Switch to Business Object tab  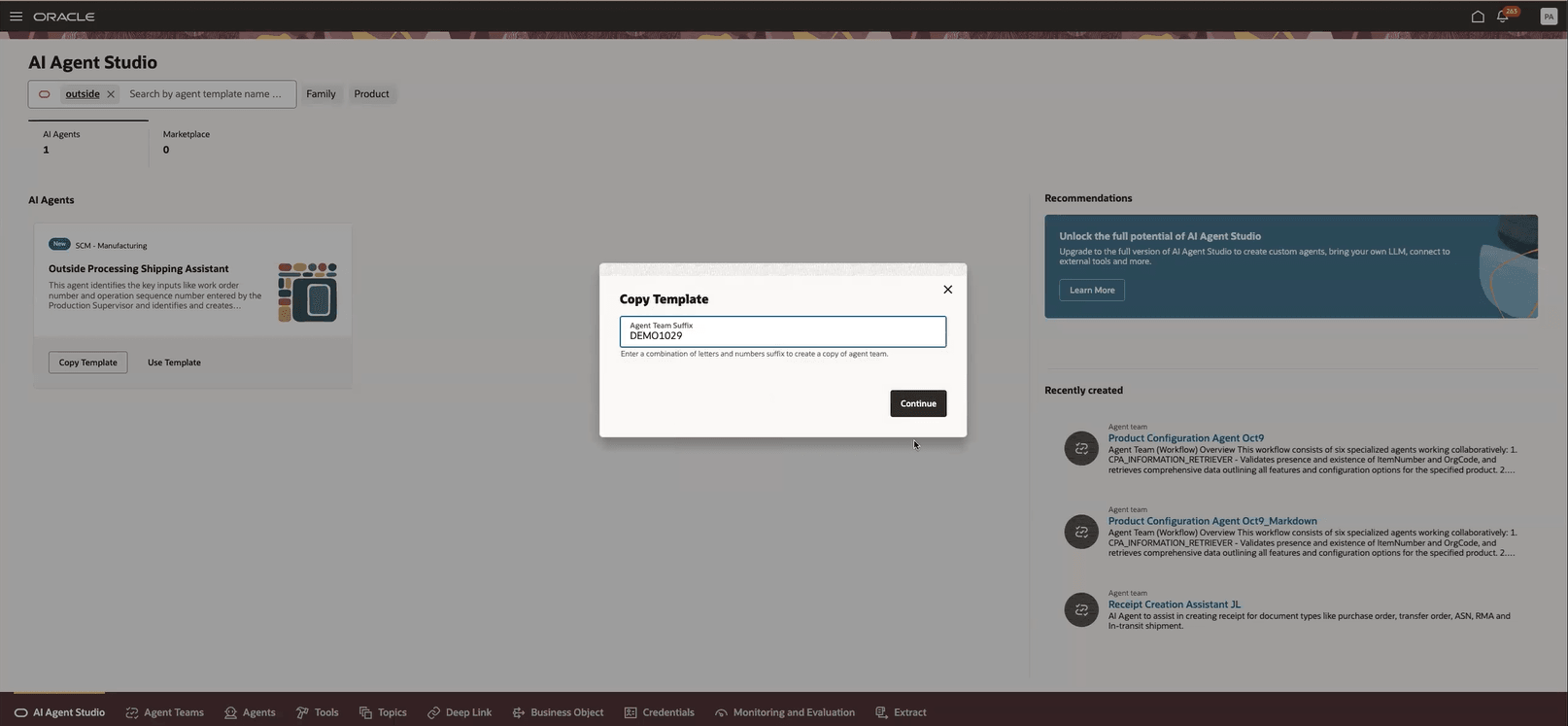[x=558, y=712]
